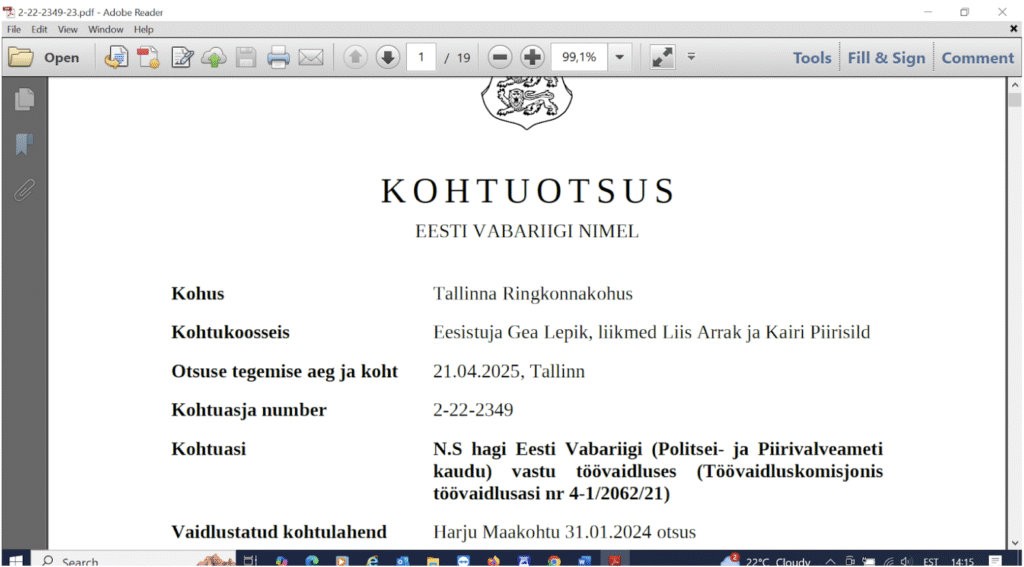Click the cloud upload icon
The width and height of the screenshot is (1024, 567).
[x=214, y=57]
